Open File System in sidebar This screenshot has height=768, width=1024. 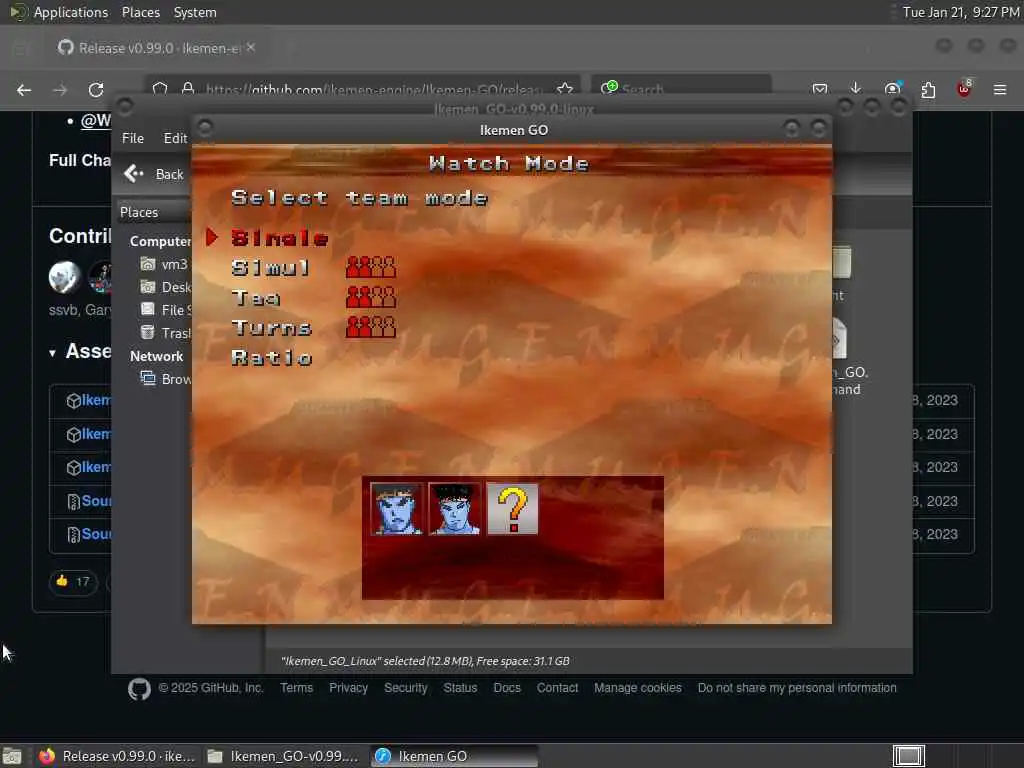pyautogui.click(x=166, y=310)
